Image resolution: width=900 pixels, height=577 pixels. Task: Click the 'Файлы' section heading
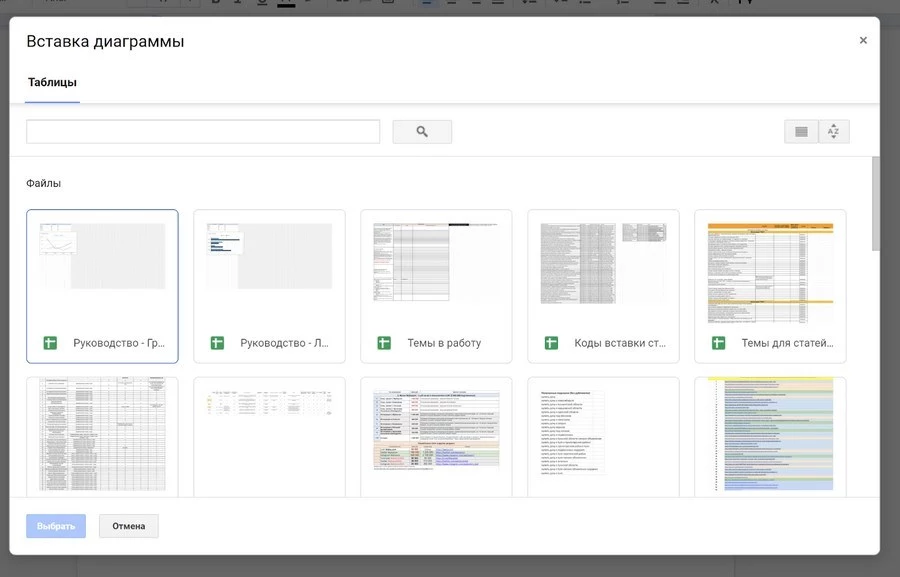pos(44,183)
